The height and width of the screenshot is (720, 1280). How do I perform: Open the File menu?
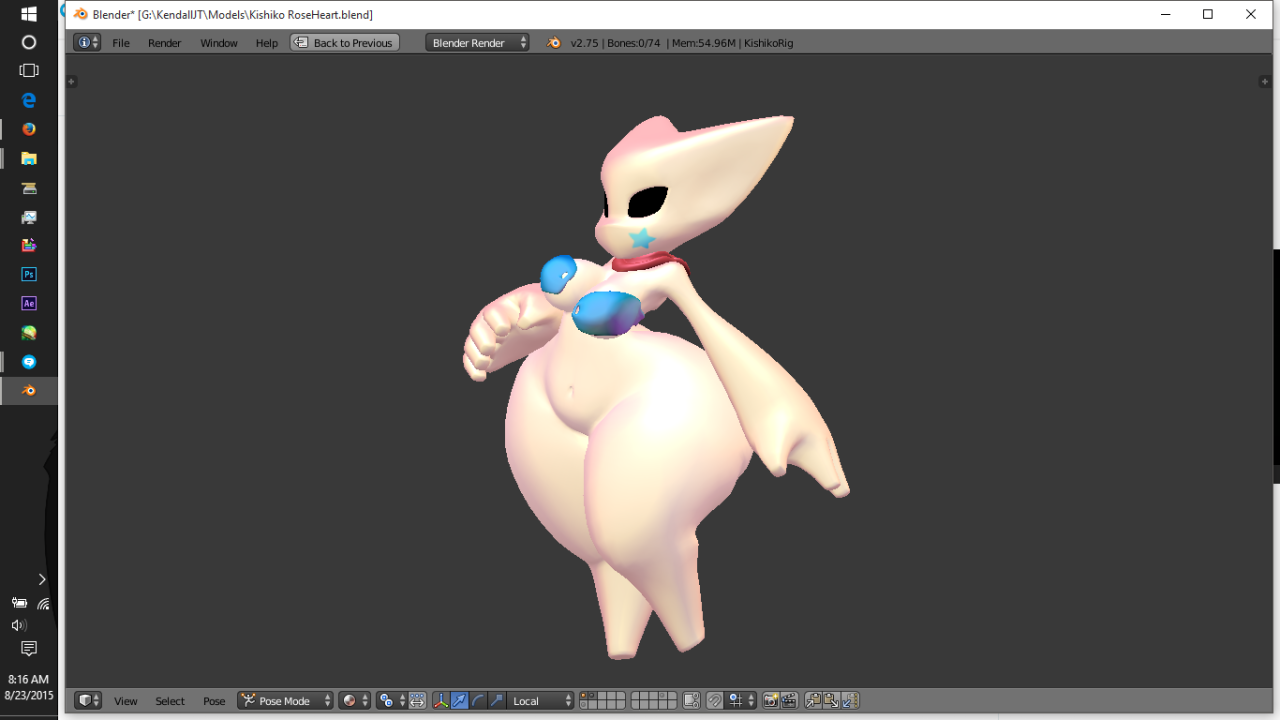tap(121, 43)
